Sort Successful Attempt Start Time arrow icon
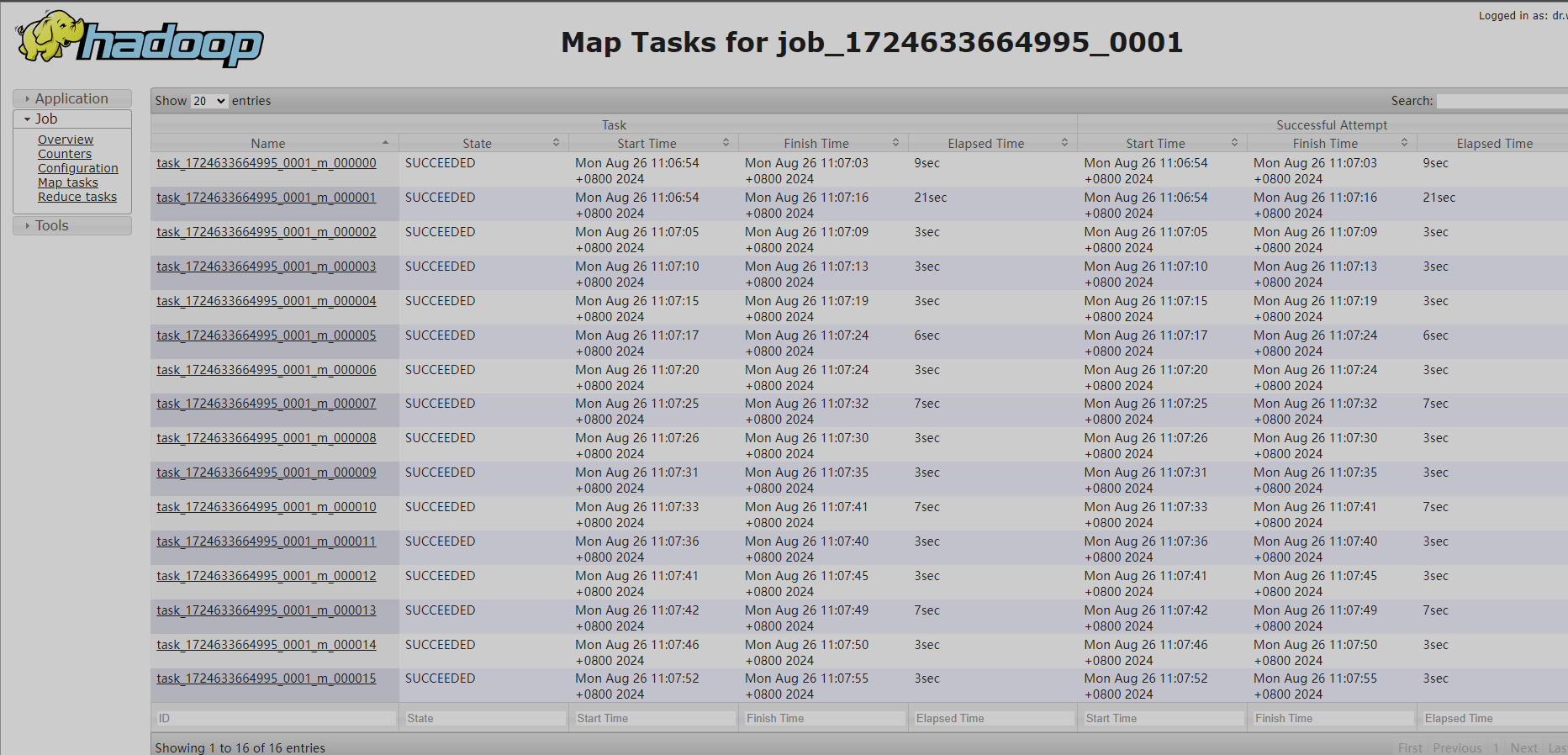 pyautogui.click(x=1234, y=143)
